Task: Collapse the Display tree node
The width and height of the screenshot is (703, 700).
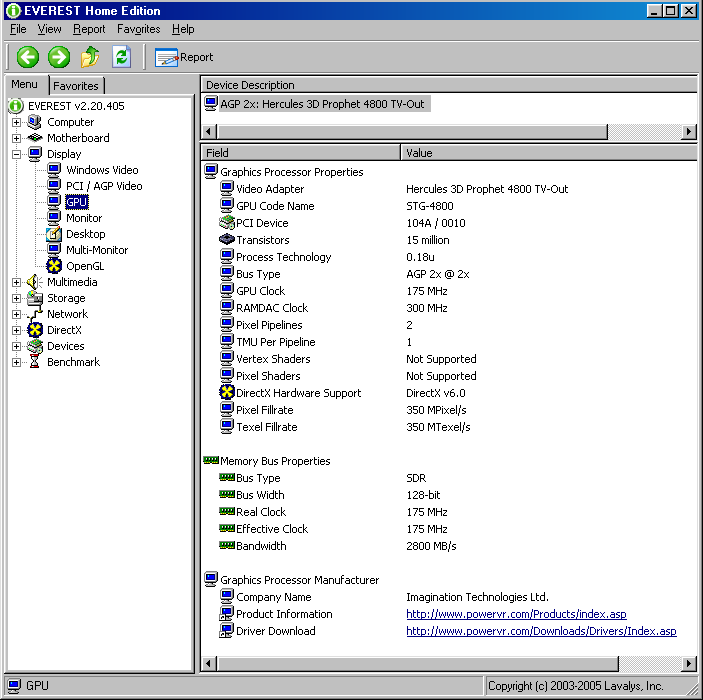Action: click(x=16, y=154)
